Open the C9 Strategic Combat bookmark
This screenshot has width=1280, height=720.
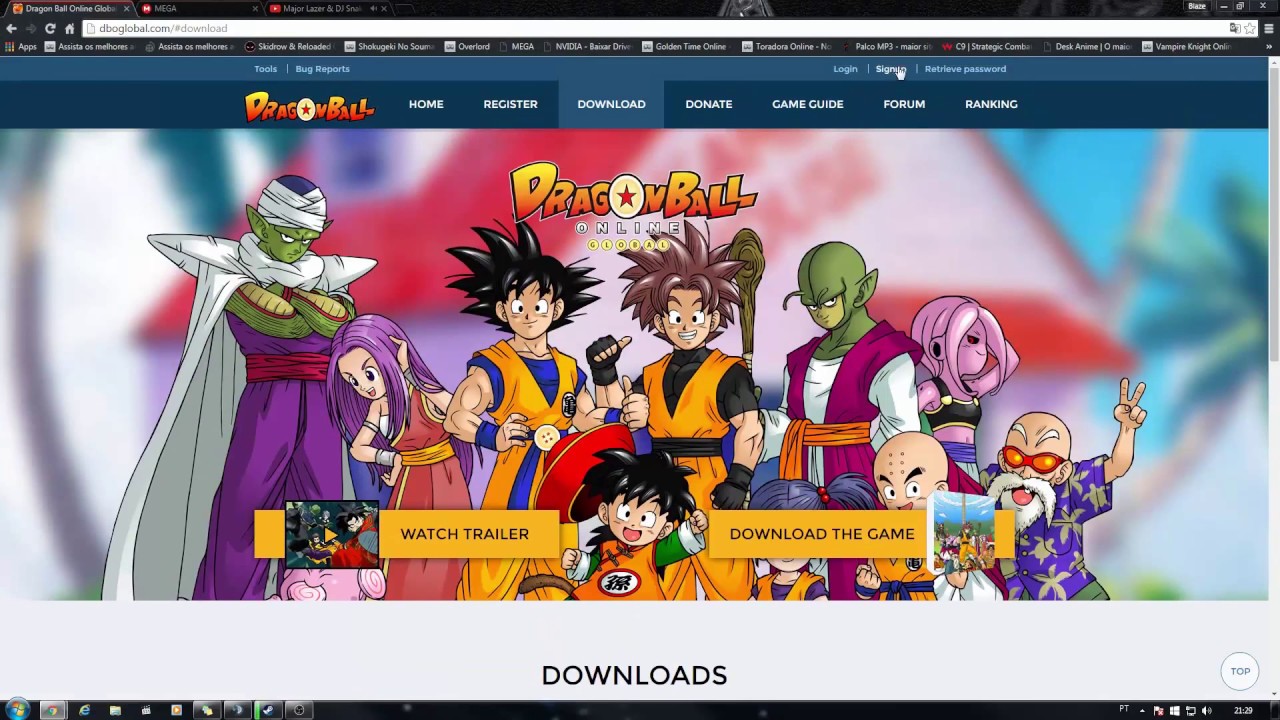986,46
